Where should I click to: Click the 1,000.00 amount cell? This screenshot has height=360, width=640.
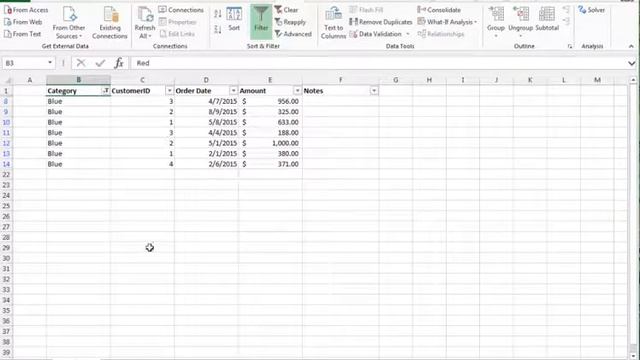click(270, 143)
